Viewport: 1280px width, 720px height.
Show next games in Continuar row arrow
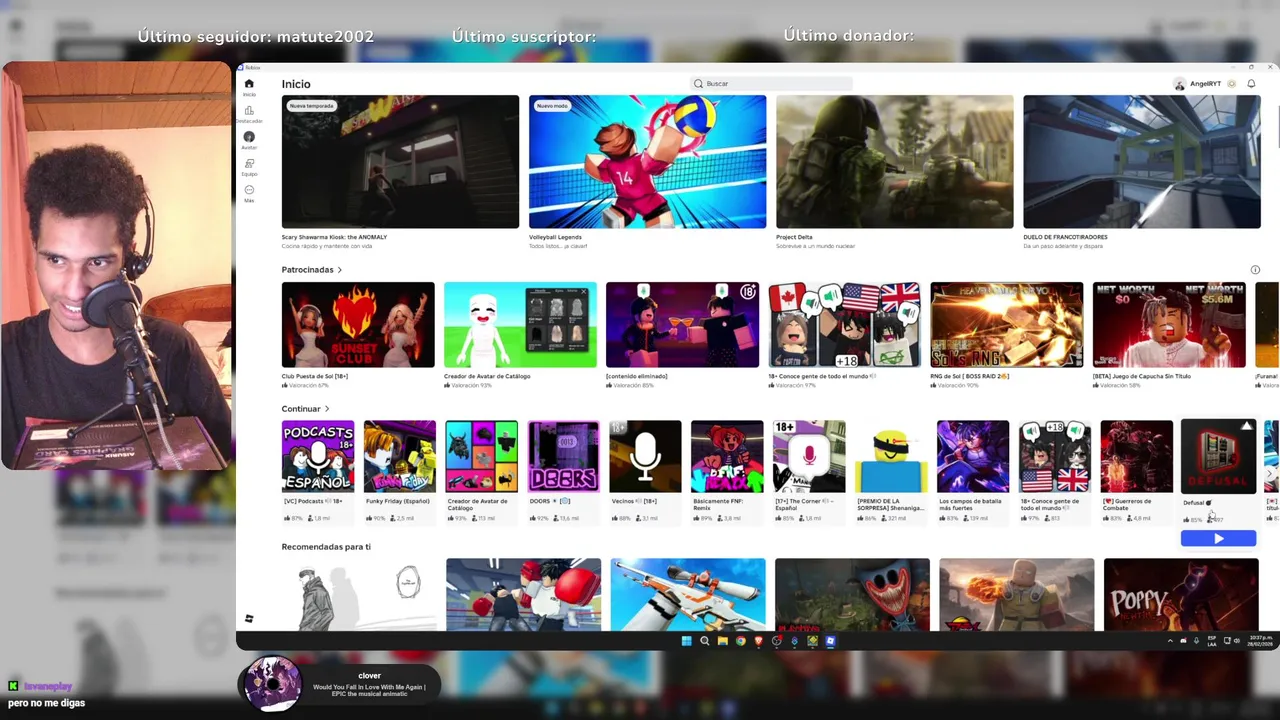[1270, 474]
